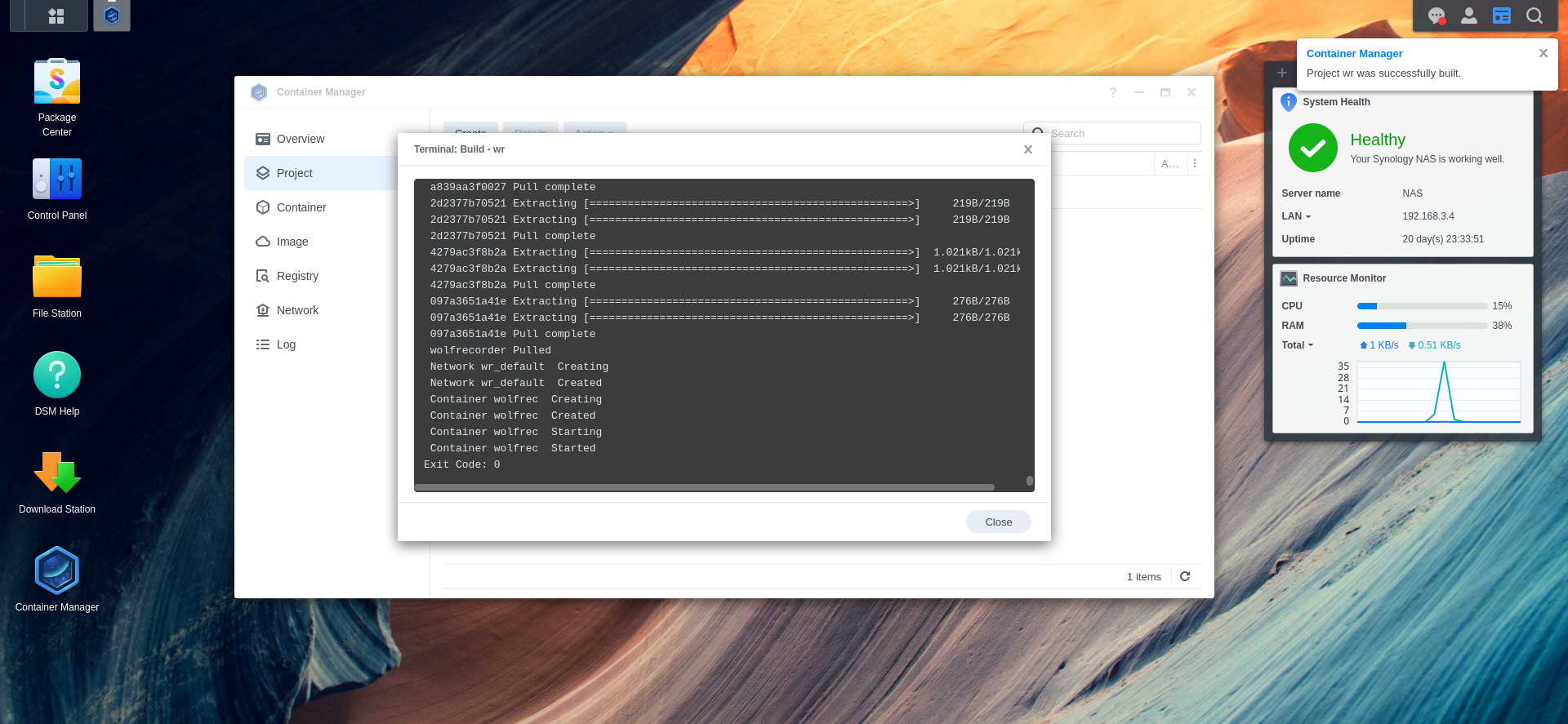Expand the LAN dropdown in System Health
The image size is (1568, 724).
1296,216
